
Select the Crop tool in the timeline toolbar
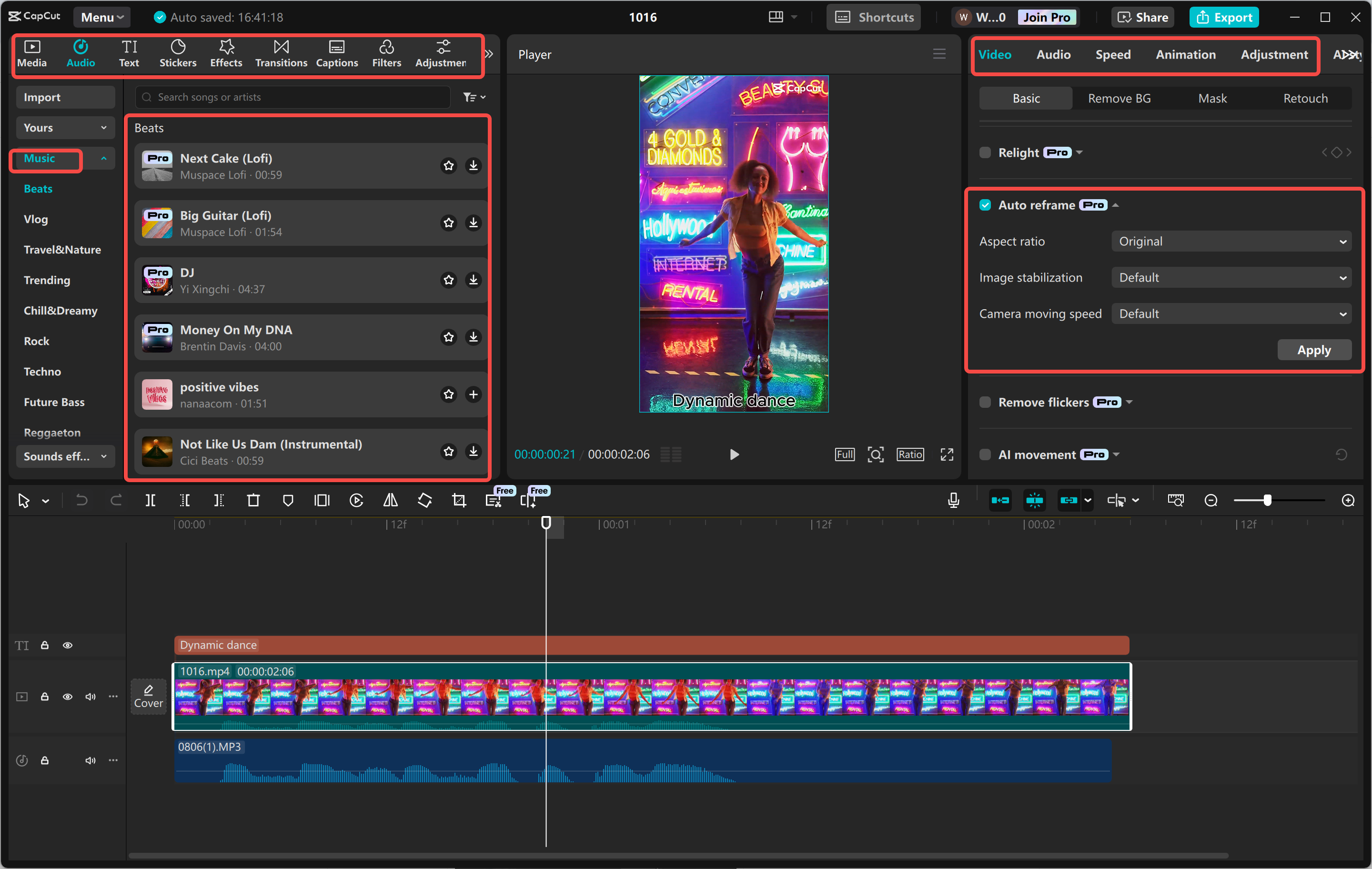coord(459,500)
